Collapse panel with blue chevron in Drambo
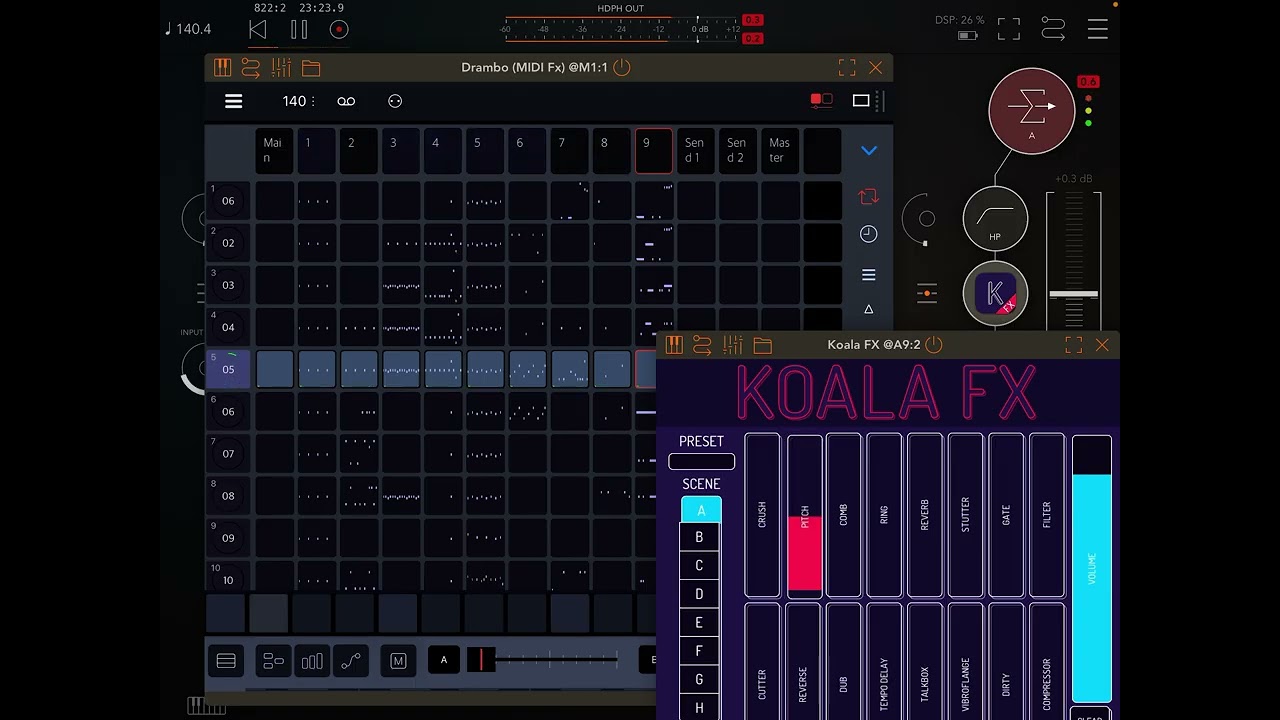1280x720 pixels. tap(869, 151)
